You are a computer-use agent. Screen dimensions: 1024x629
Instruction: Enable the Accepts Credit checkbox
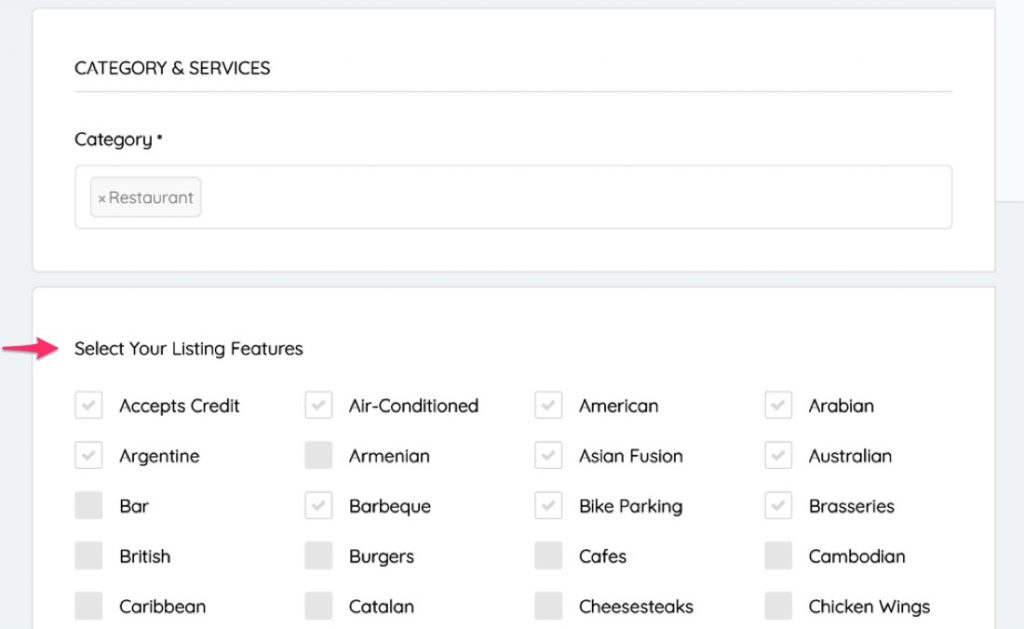coord(88,405)
